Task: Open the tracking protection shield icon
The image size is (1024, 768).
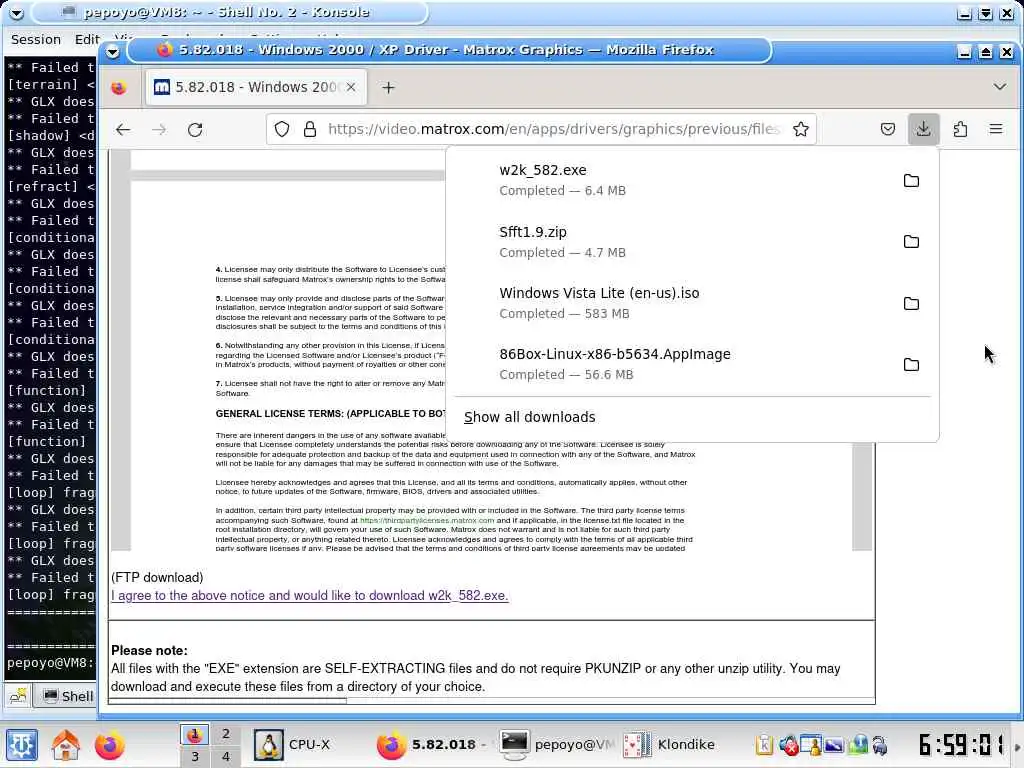Action: 281,129
